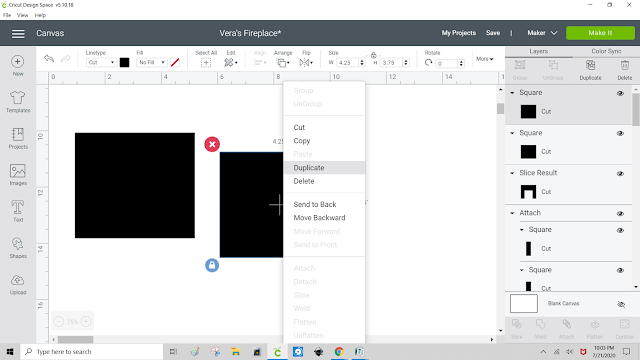Viewport: 640px width, 360px height.
Task: Hide first Square inside Attach group
Action: coord(620,230)
